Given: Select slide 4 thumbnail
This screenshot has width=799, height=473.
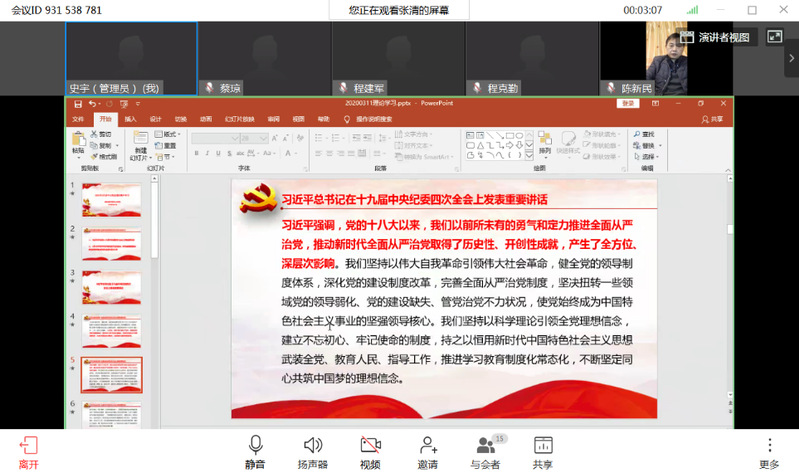Looking at the screenshot, I should click(112, 331).
